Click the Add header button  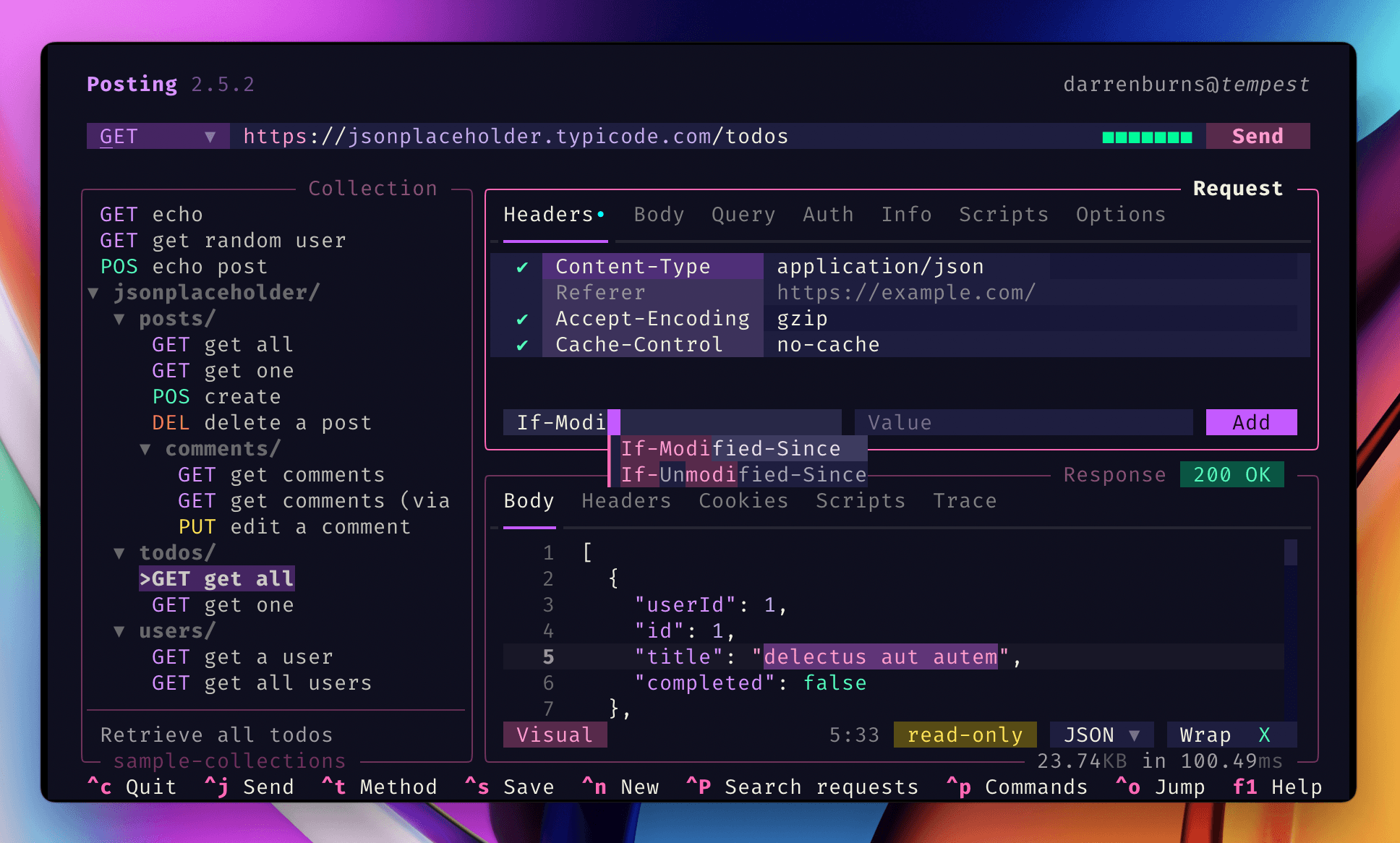point(1250,422)
